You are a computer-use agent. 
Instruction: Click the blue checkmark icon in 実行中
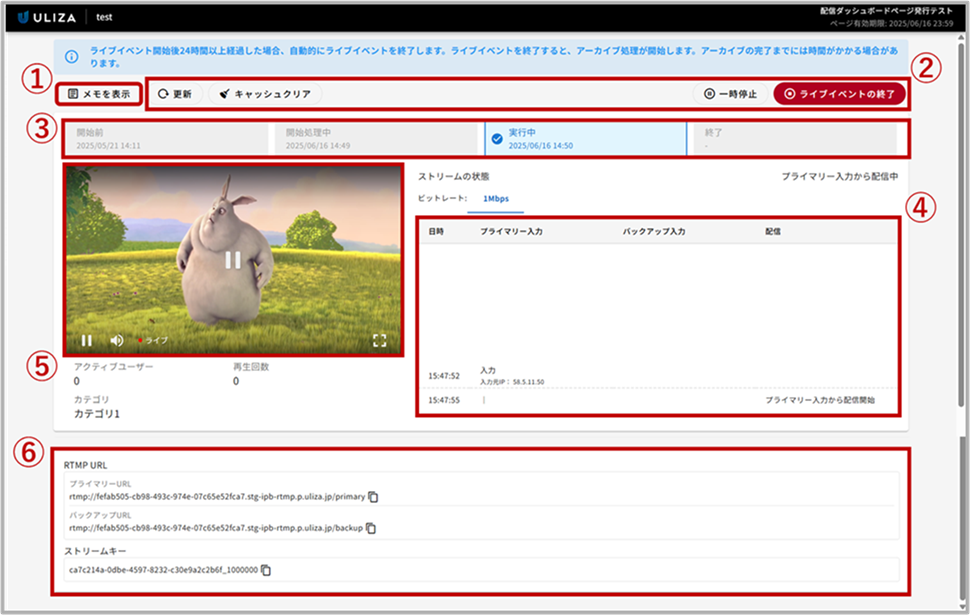[497, 139]
